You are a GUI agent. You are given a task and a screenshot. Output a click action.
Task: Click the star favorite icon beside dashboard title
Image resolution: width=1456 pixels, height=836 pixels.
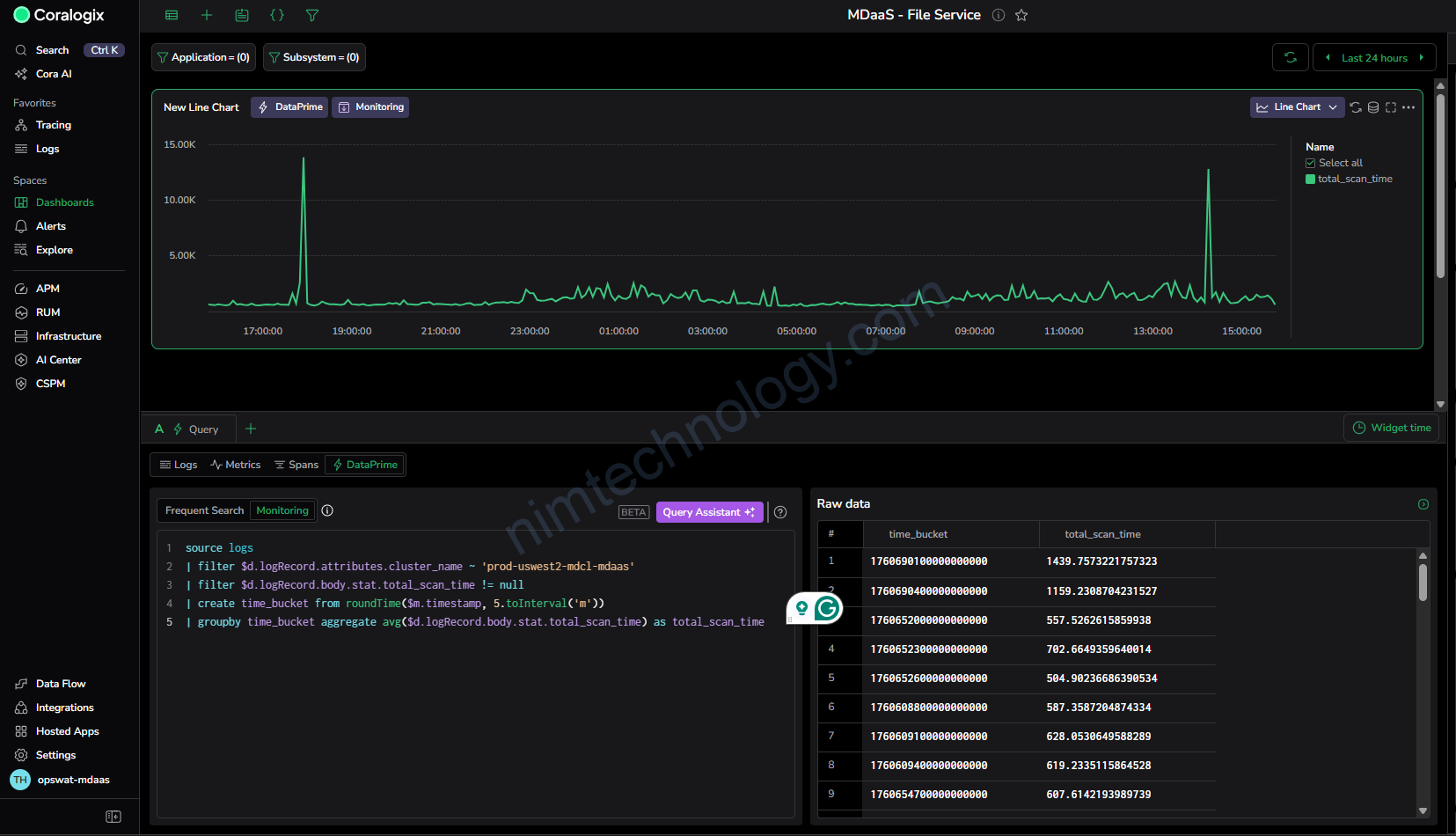tap(1021, 15)
